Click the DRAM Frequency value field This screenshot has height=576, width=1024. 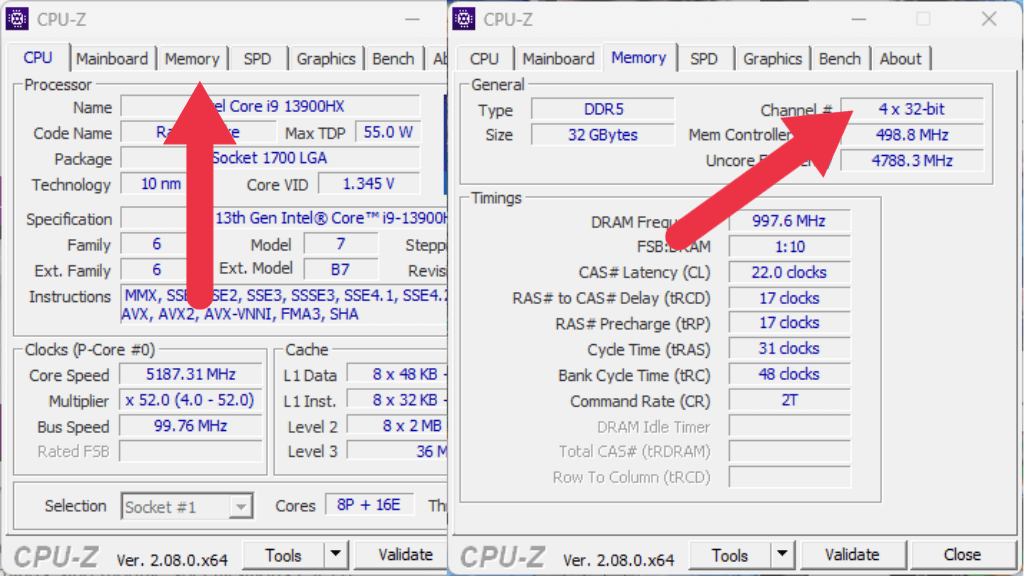[789, 221]
